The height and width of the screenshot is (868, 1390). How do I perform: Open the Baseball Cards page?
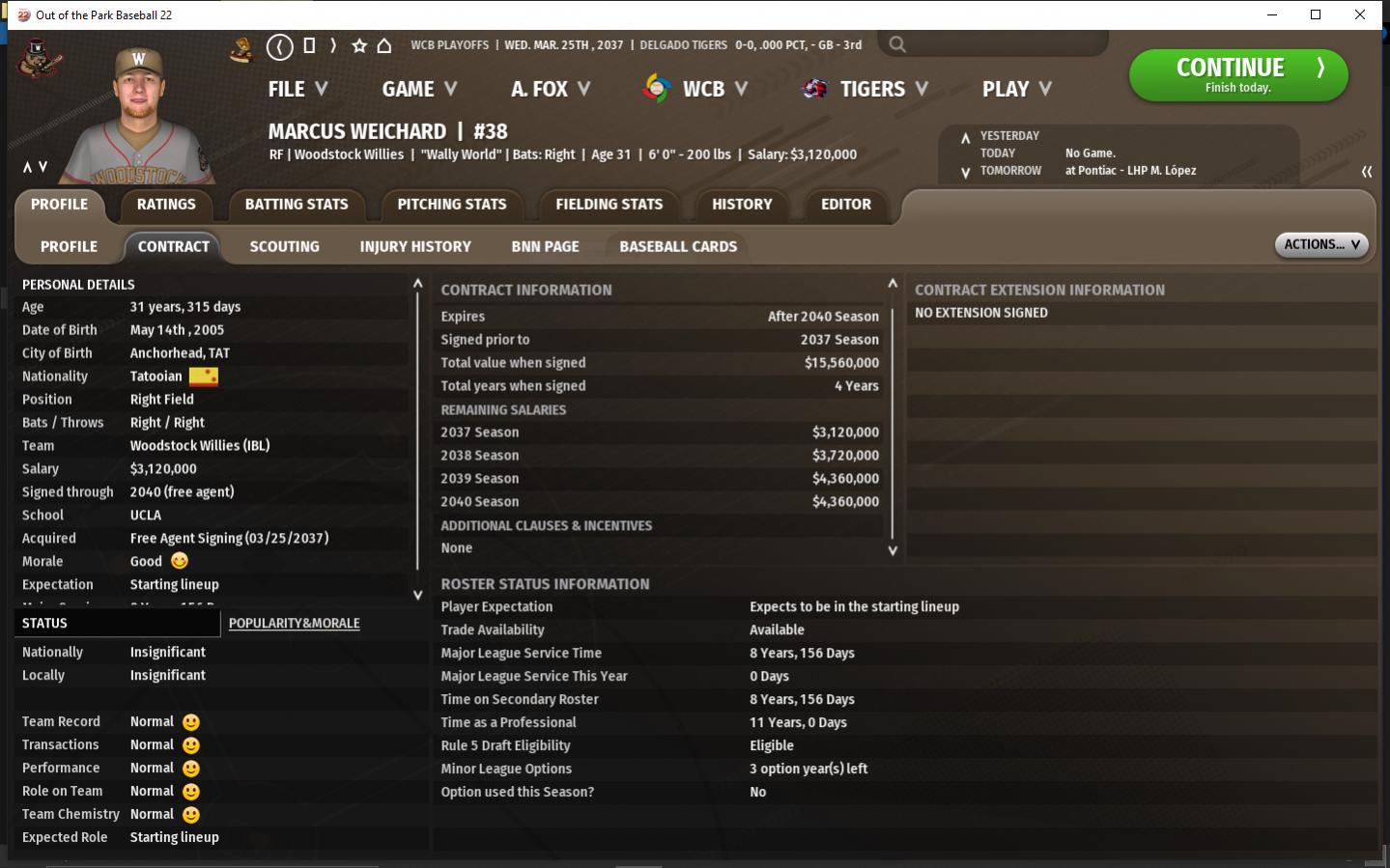pos(677,247)
